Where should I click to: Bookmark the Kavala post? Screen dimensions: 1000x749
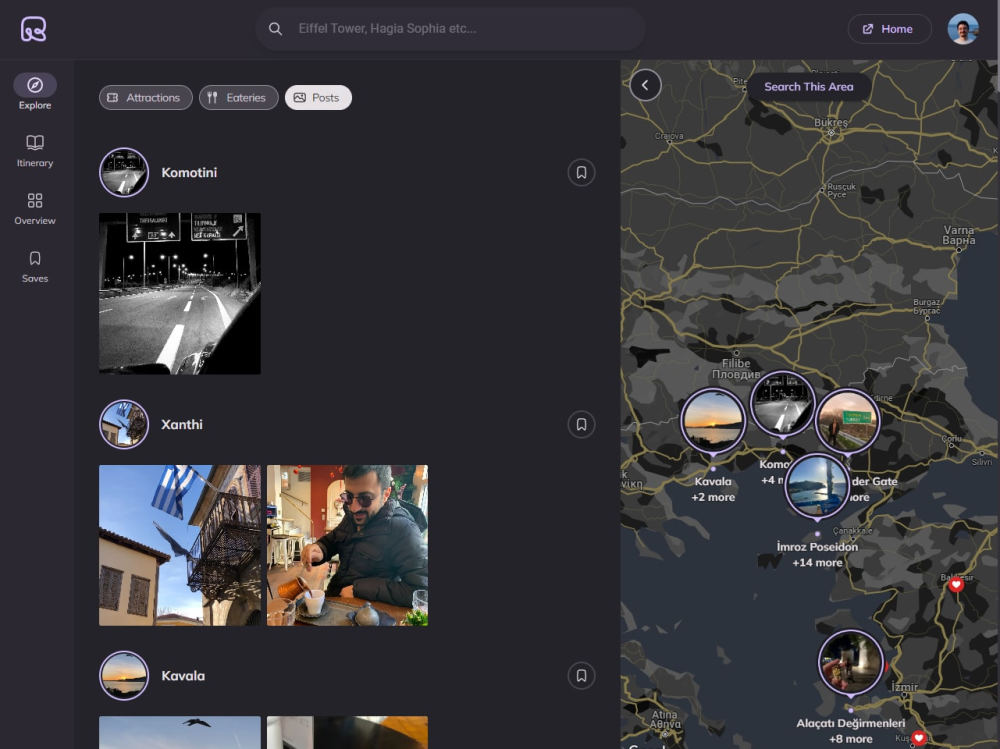click(581, 676)
